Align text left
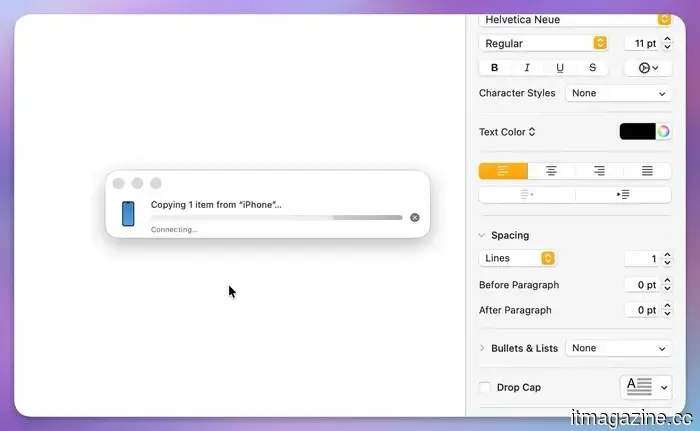Image resolution: width=700 pixels, height=431 pixels. click(x=503, y=171)
